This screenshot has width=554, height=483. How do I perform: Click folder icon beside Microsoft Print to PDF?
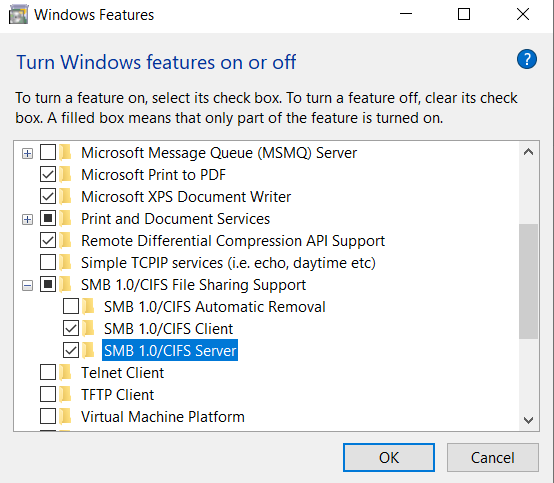(x=66, y=175)
